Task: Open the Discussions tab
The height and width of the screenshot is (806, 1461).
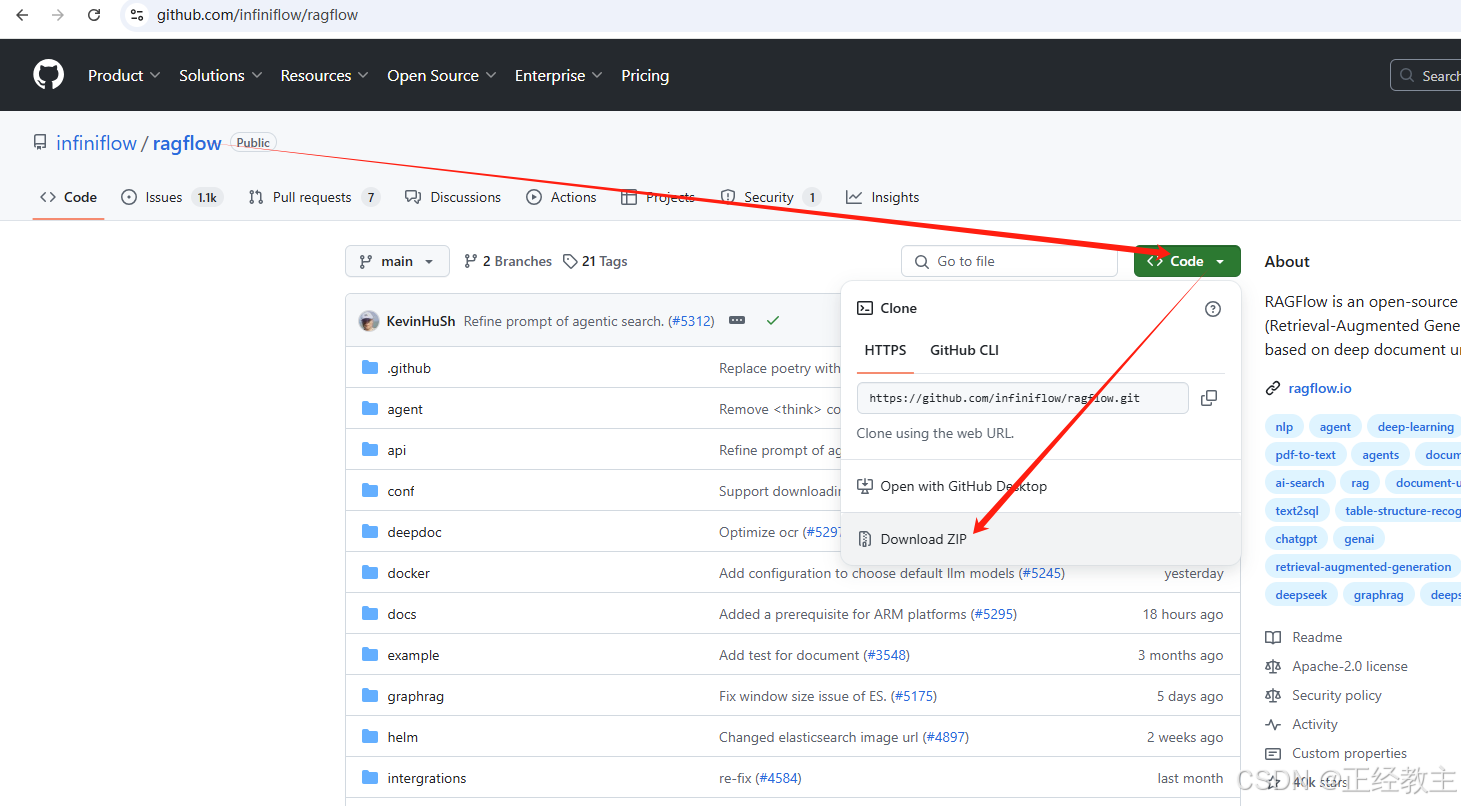Action: click(x=453, y=197)
